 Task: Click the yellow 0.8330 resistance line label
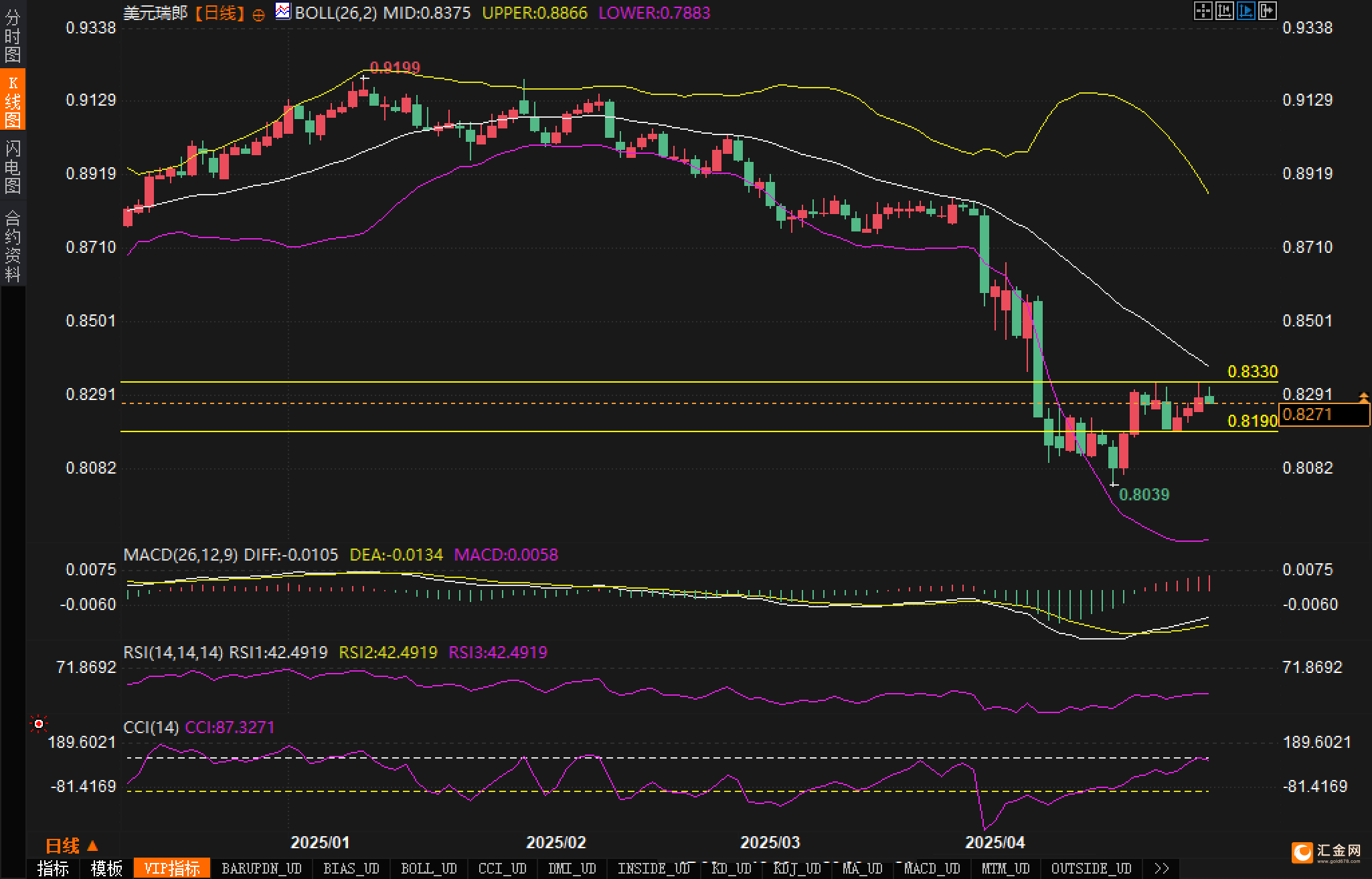tap(1252, 371)
